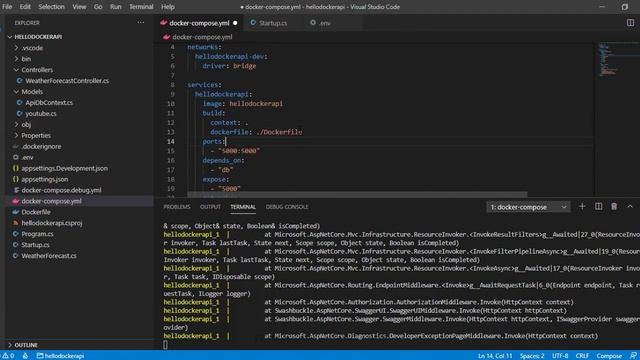Screen dimensions: 640x360
Task: Open the Terminal menu
Action: pos(141,7)
